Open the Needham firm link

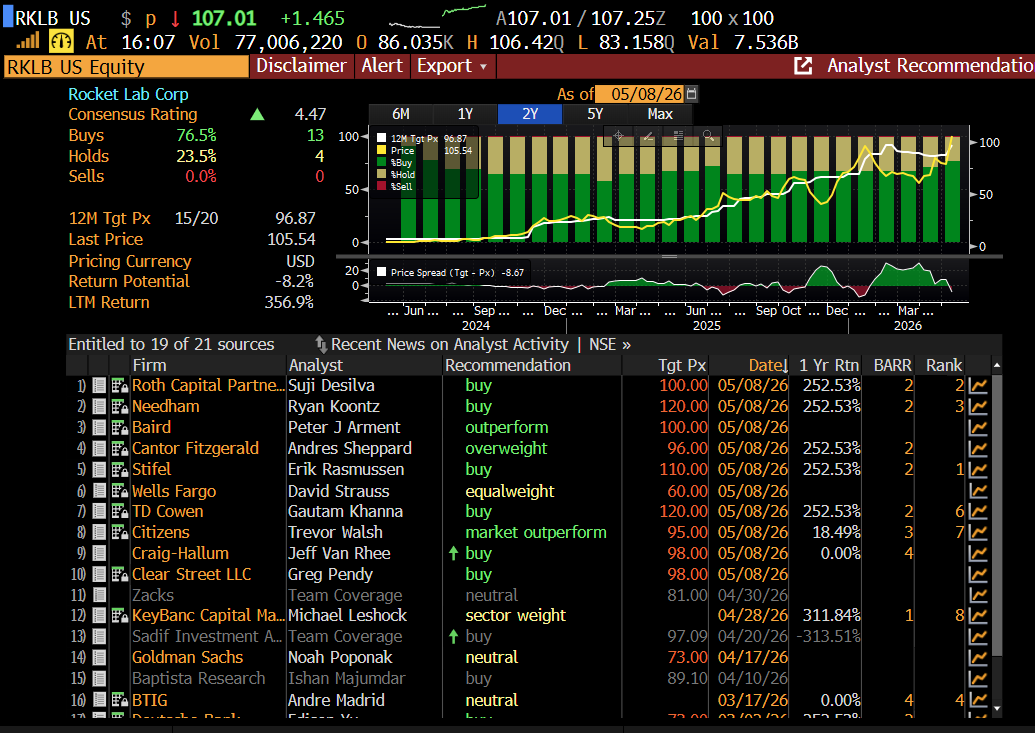coord(166,407)
